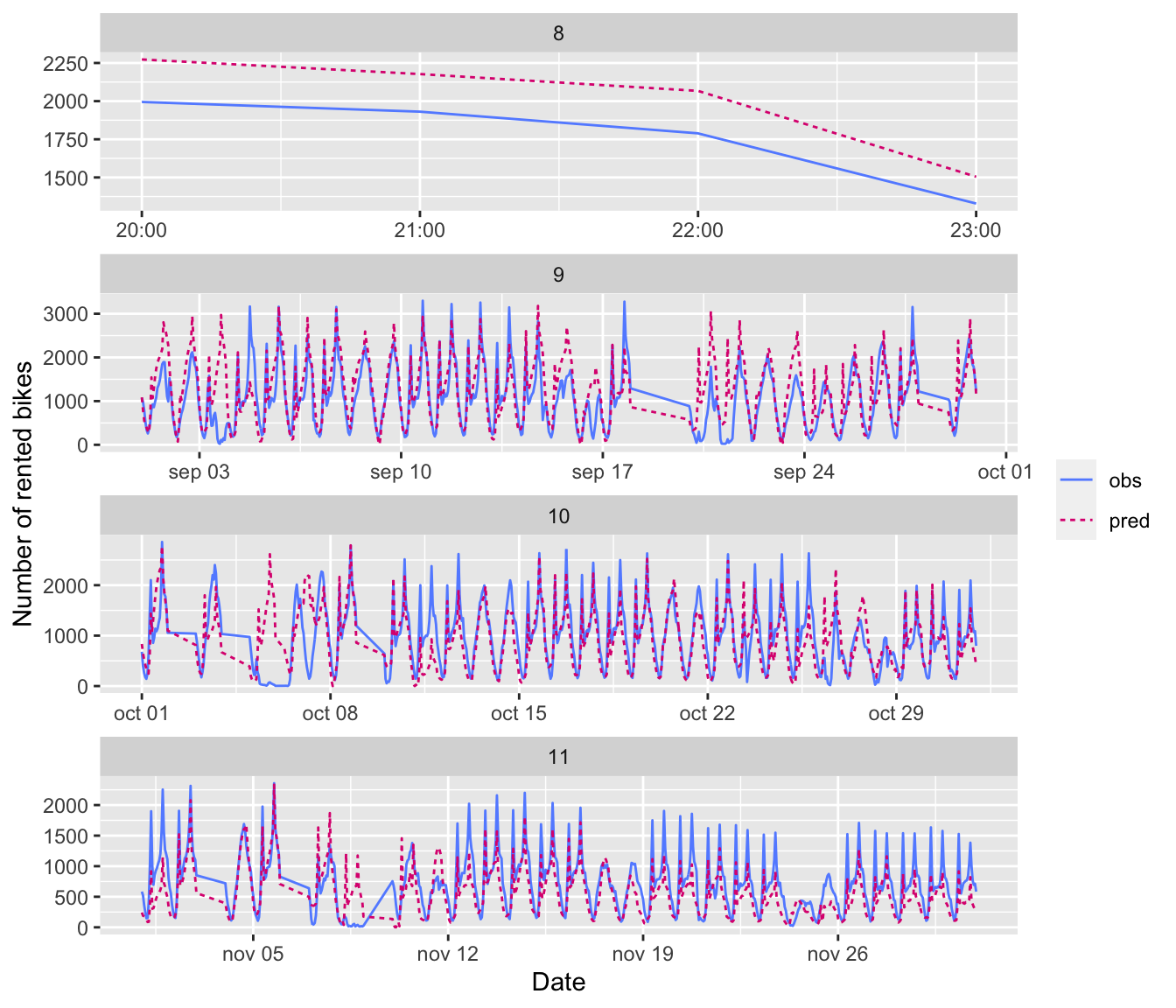Screen dimensions: 1176x1008
Task: Click the 'nov 26' tick label
Action: coord(837,954)
